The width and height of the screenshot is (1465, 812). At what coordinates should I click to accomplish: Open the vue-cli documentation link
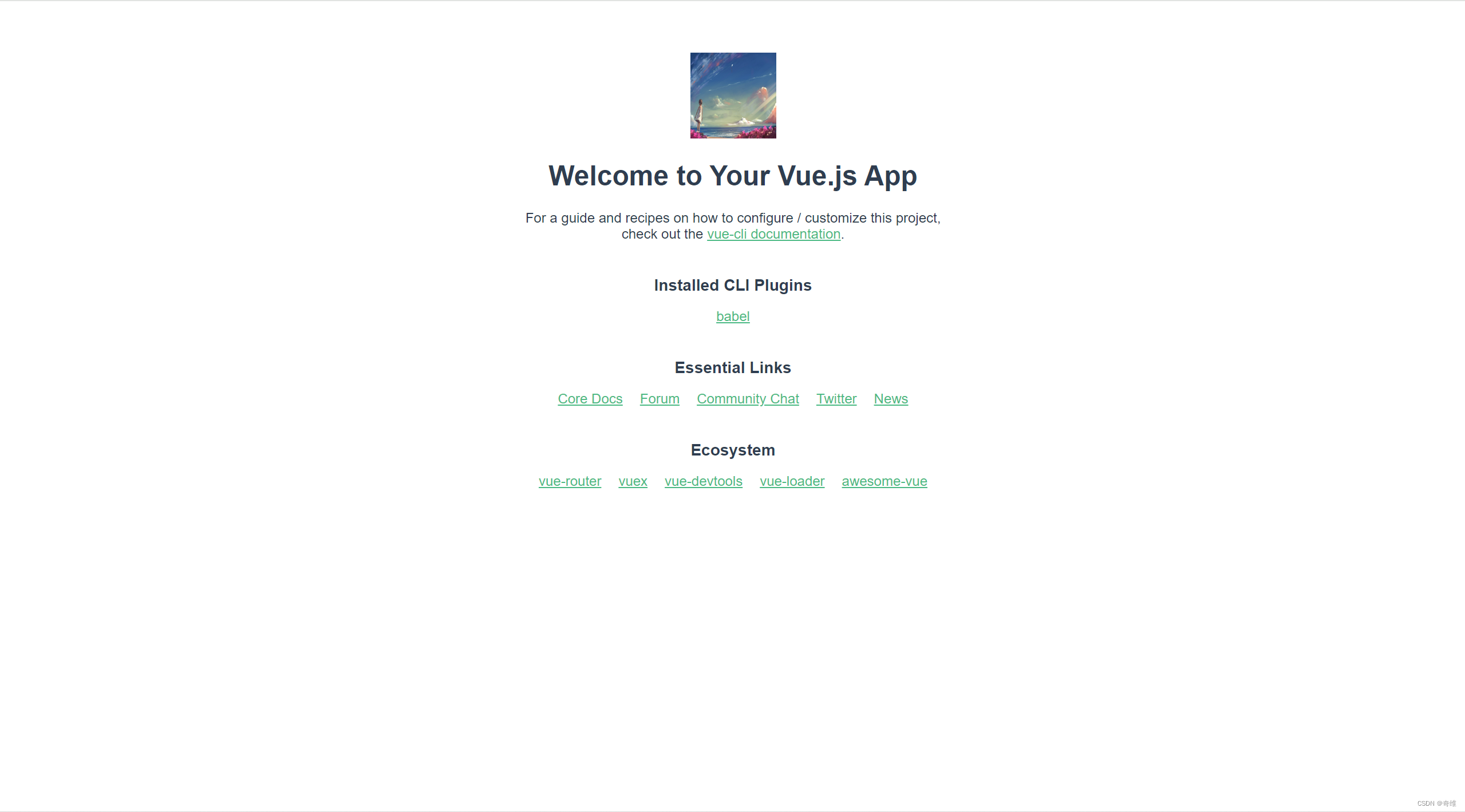click(774, 234)
